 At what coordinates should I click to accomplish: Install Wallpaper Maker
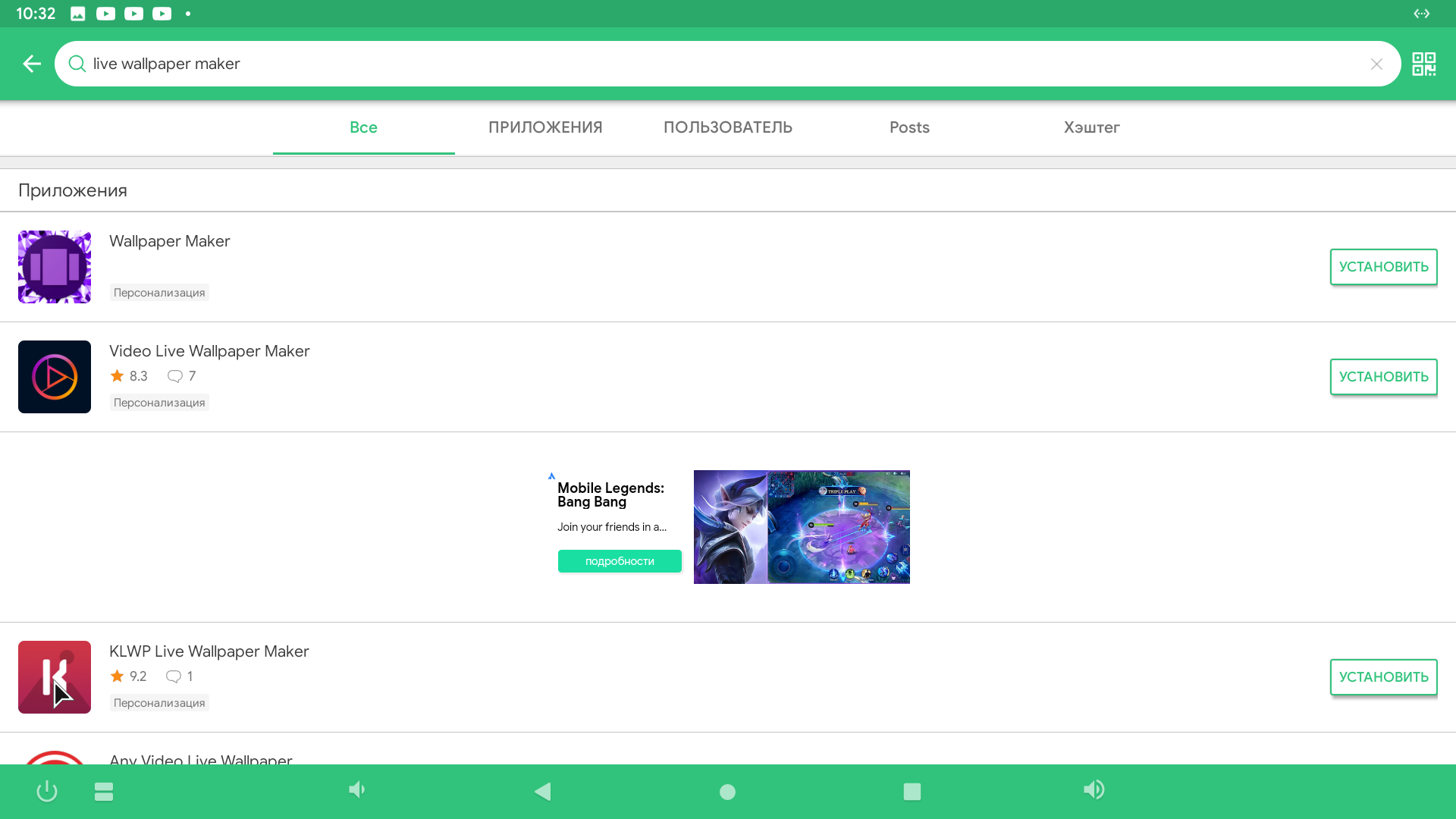point(1383,267)
